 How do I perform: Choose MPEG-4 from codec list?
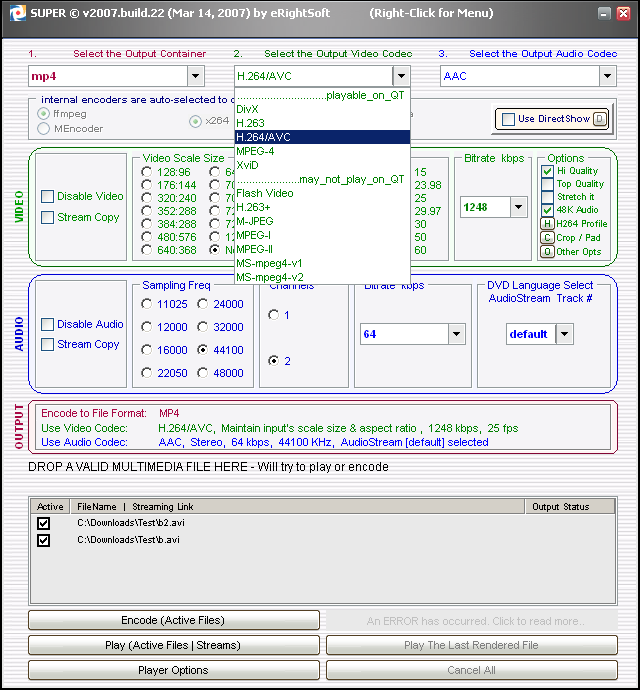point(323,151)
